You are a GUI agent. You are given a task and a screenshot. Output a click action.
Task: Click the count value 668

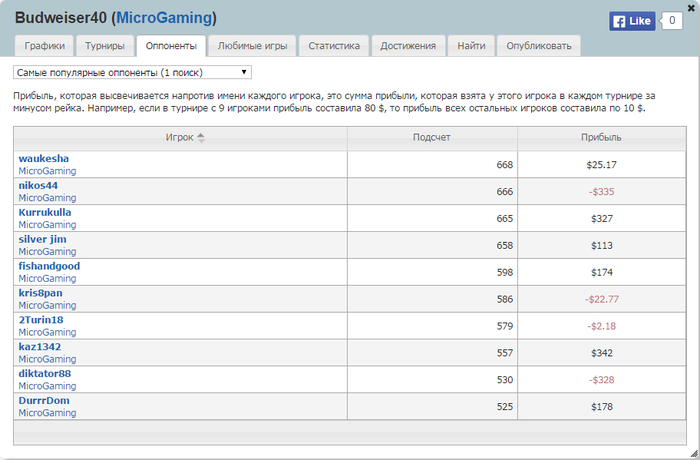504,165
